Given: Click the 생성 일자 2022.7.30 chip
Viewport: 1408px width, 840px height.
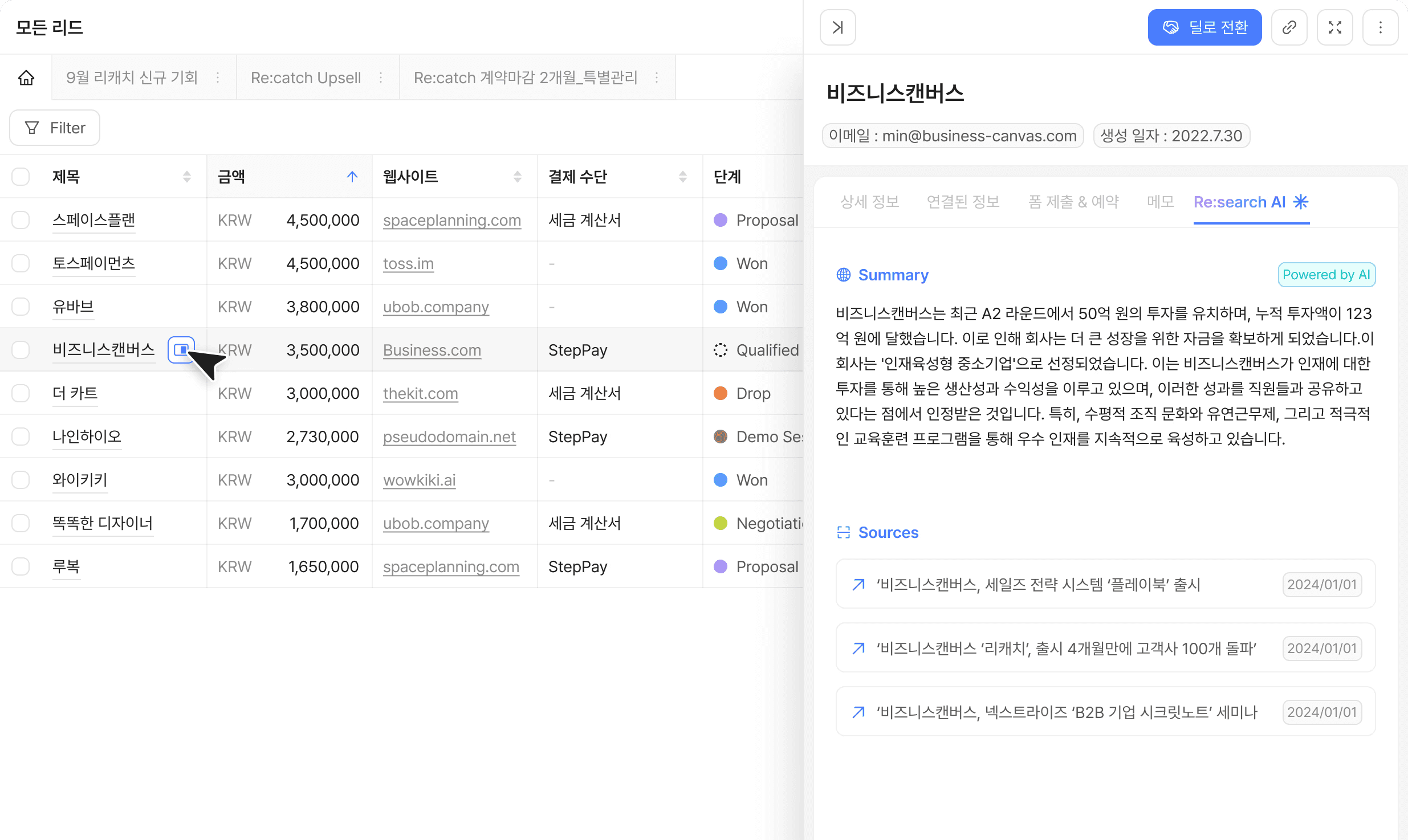Looking at the screenshot, I should (x=1171, y=136).
